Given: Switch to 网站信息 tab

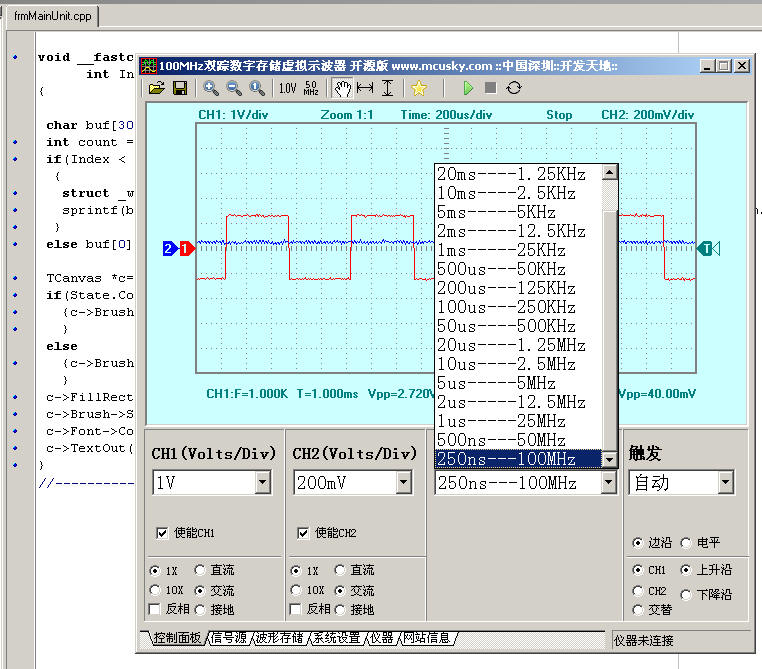Looking at the screenshot, I should [427, 638].
